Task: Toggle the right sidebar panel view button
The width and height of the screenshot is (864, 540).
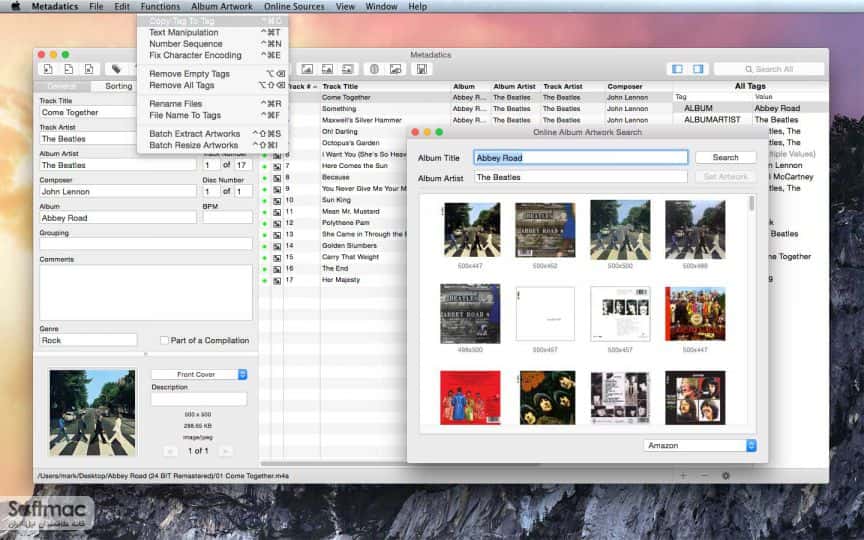Action: click(698, 69)
